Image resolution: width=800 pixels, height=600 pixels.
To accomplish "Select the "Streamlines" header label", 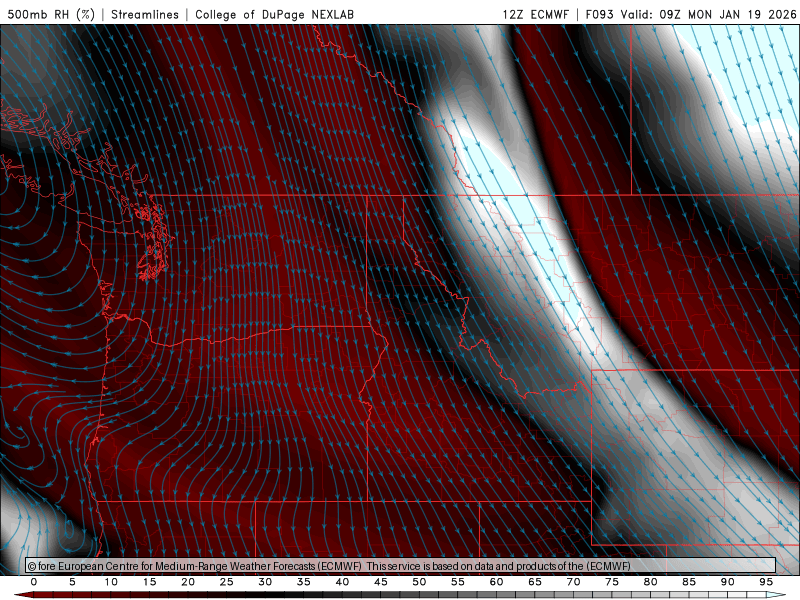I will point(145,14).
